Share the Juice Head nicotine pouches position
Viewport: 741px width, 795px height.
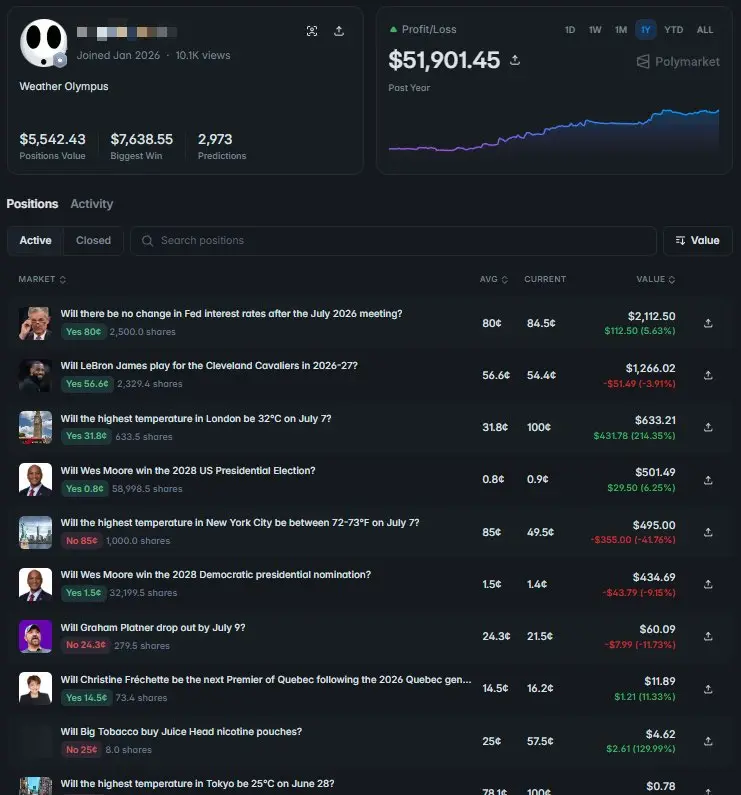(708, 741)
